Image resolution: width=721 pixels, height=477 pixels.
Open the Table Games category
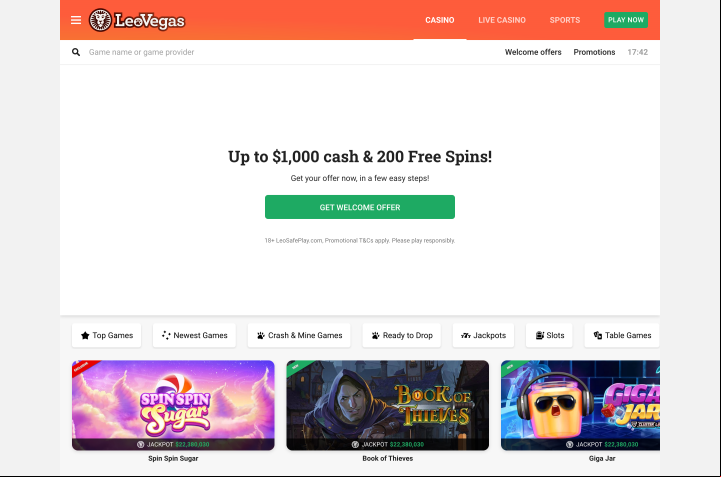coord(622,335)
